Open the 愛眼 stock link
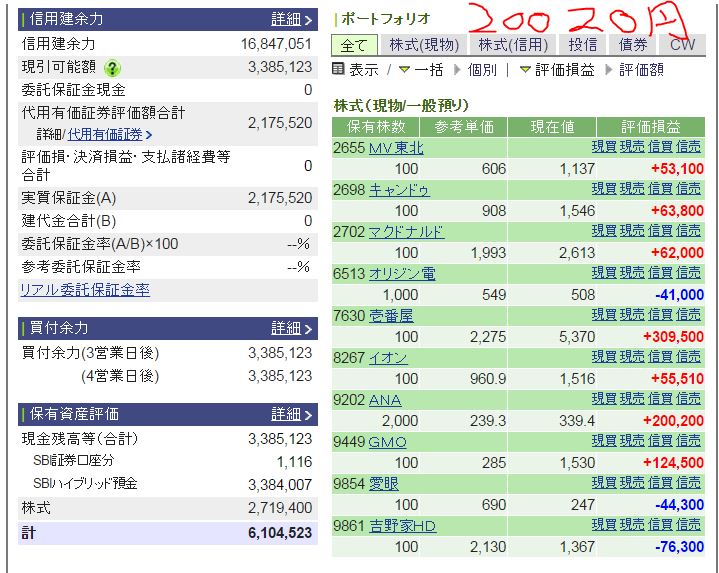 click(x=384, y=484)
